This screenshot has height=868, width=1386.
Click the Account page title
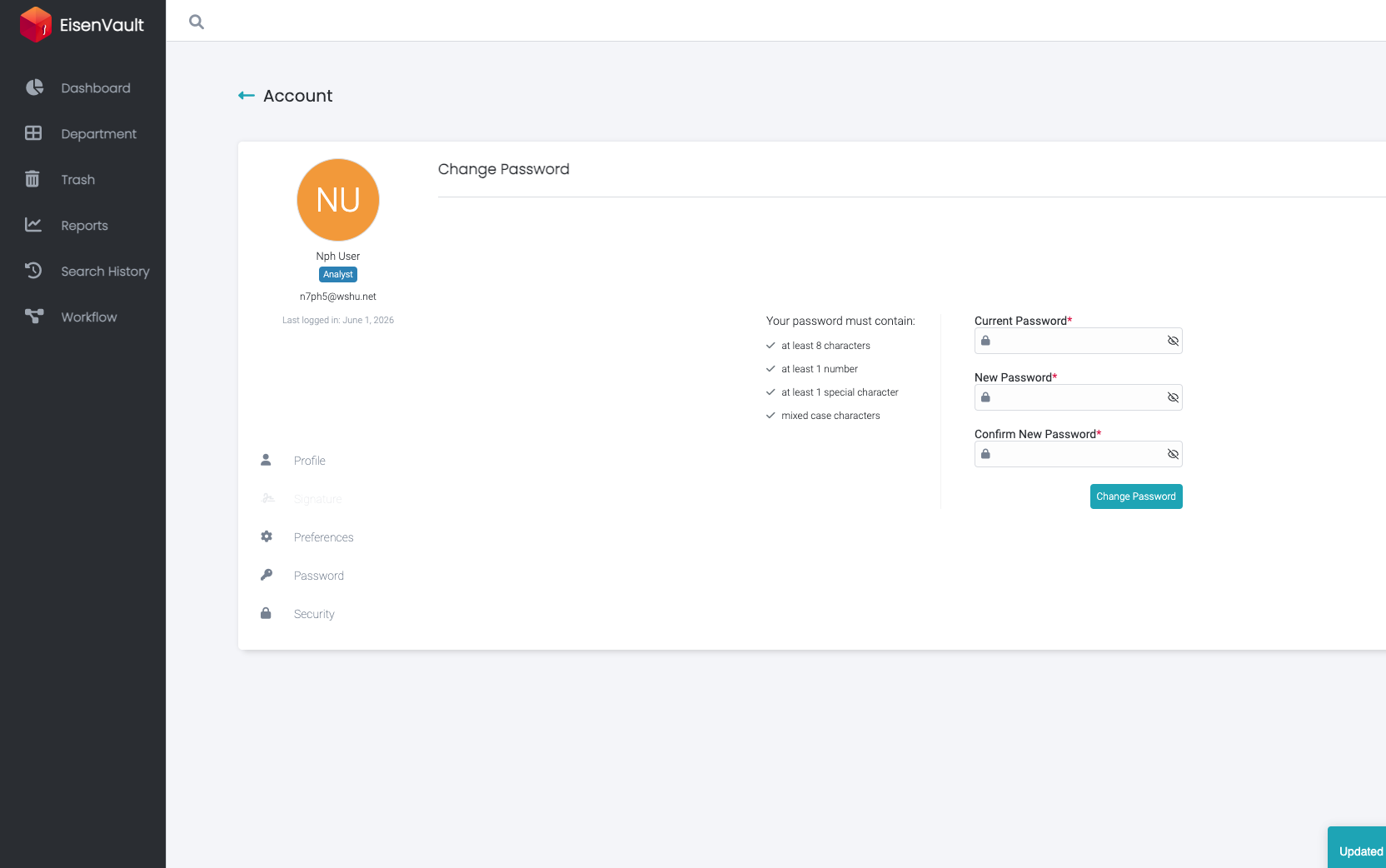(x=298, y=96)
